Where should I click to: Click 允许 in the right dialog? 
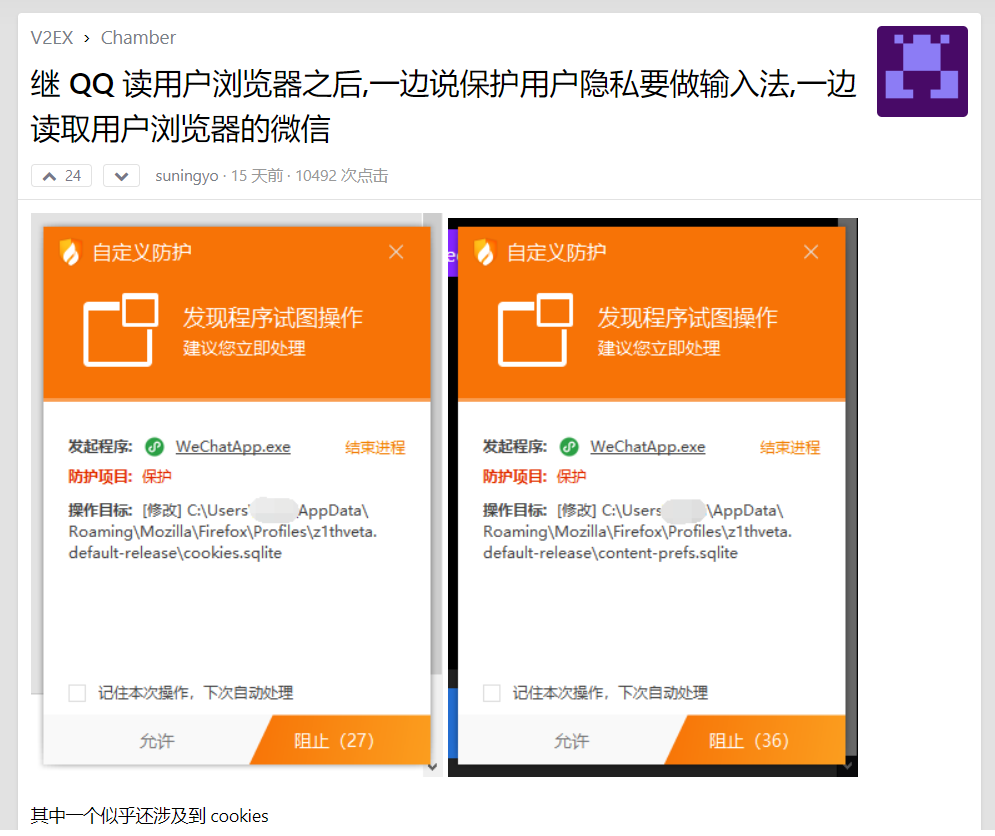(571, 740)
